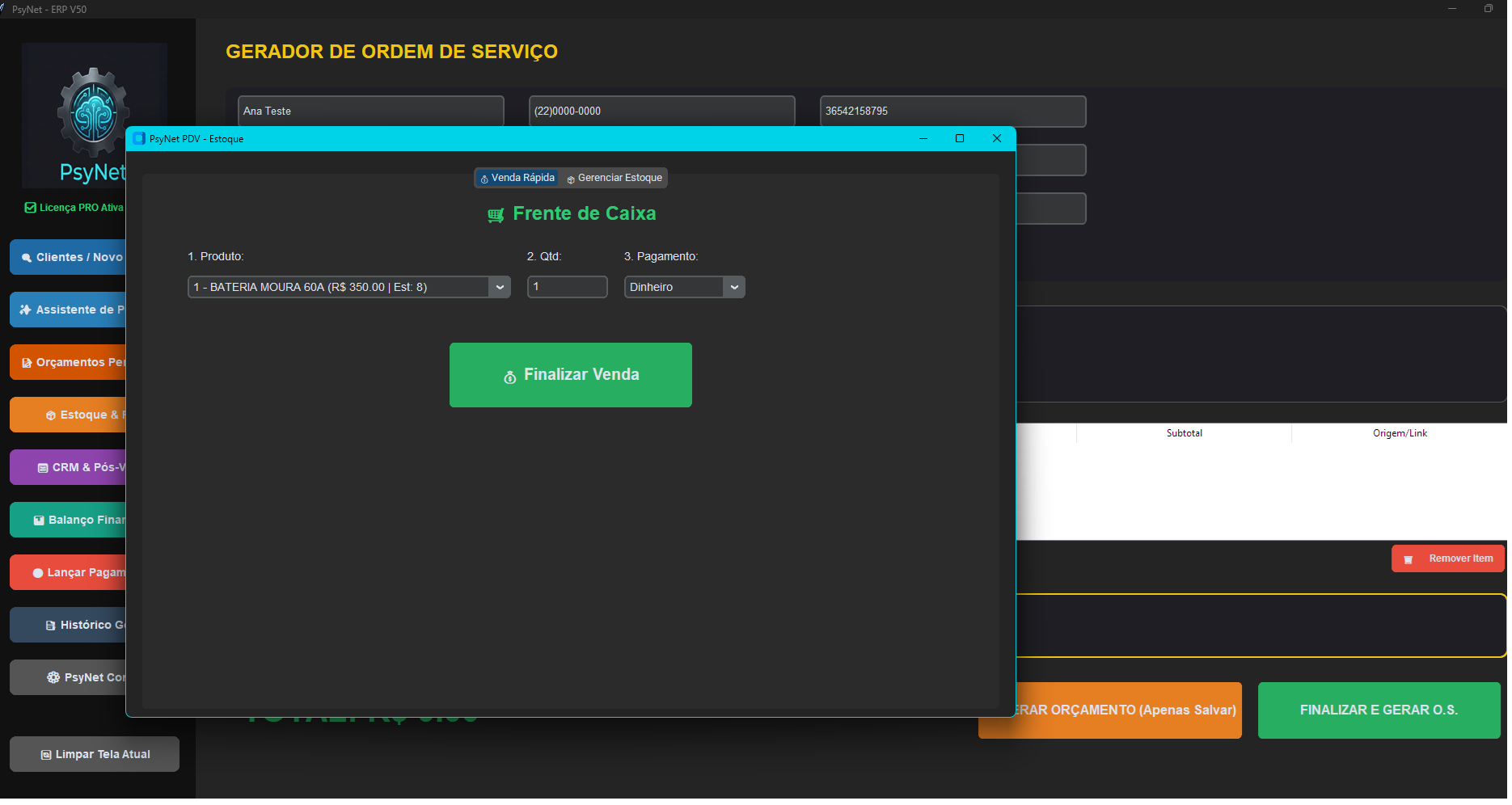The width and height of the screenshot is (1512, 805).
Task: Click the chevron arrow on the product selector
Action: click(500, 287)
